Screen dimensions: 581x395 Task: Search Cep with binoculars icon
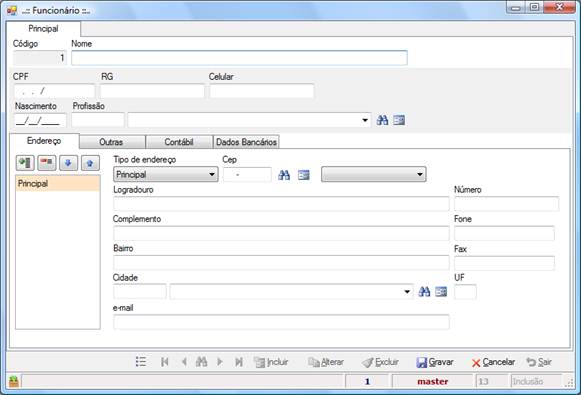coord(284,175)
